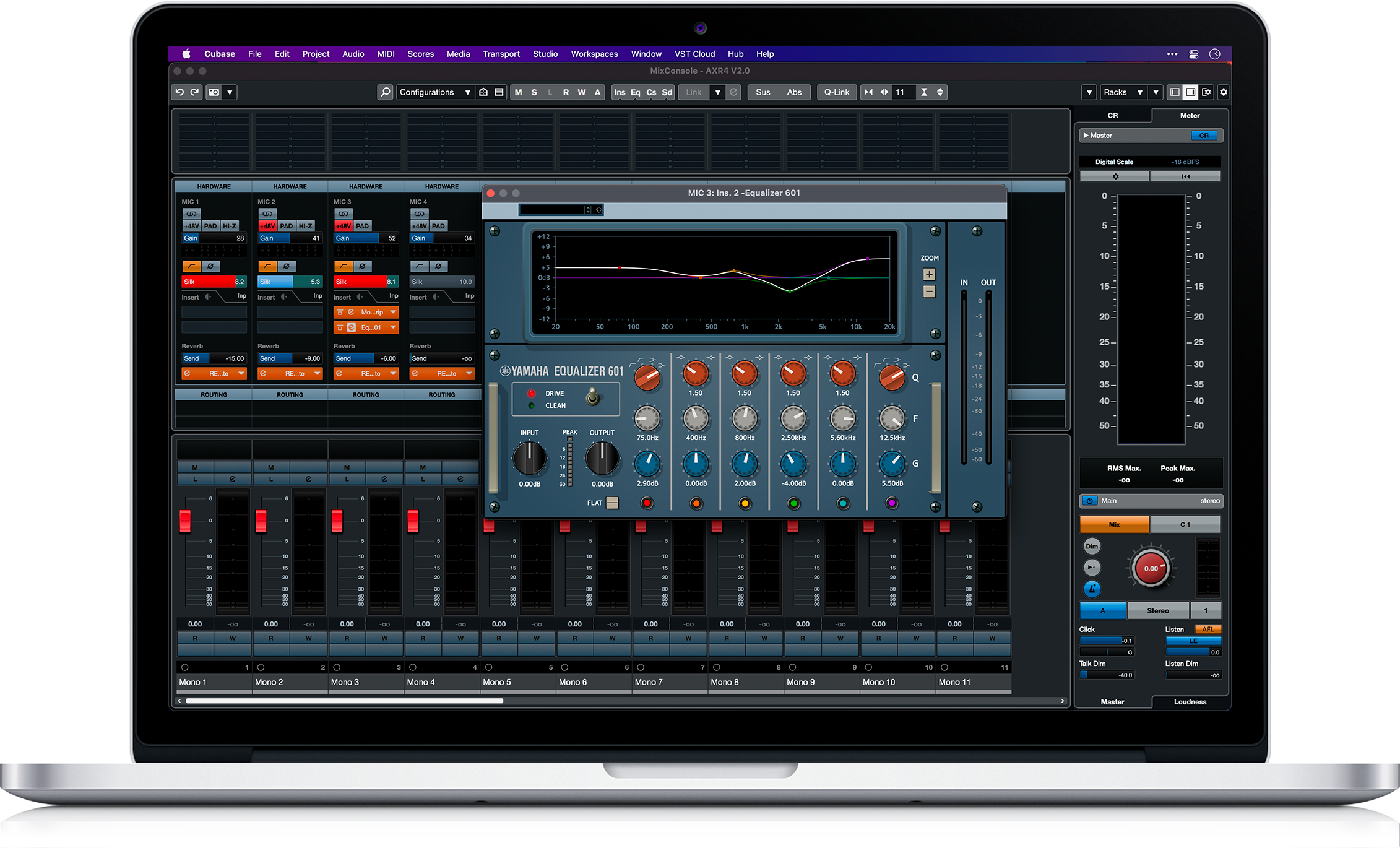Click the Q-Link button
1400x848 pixels.
click(837, 92)
